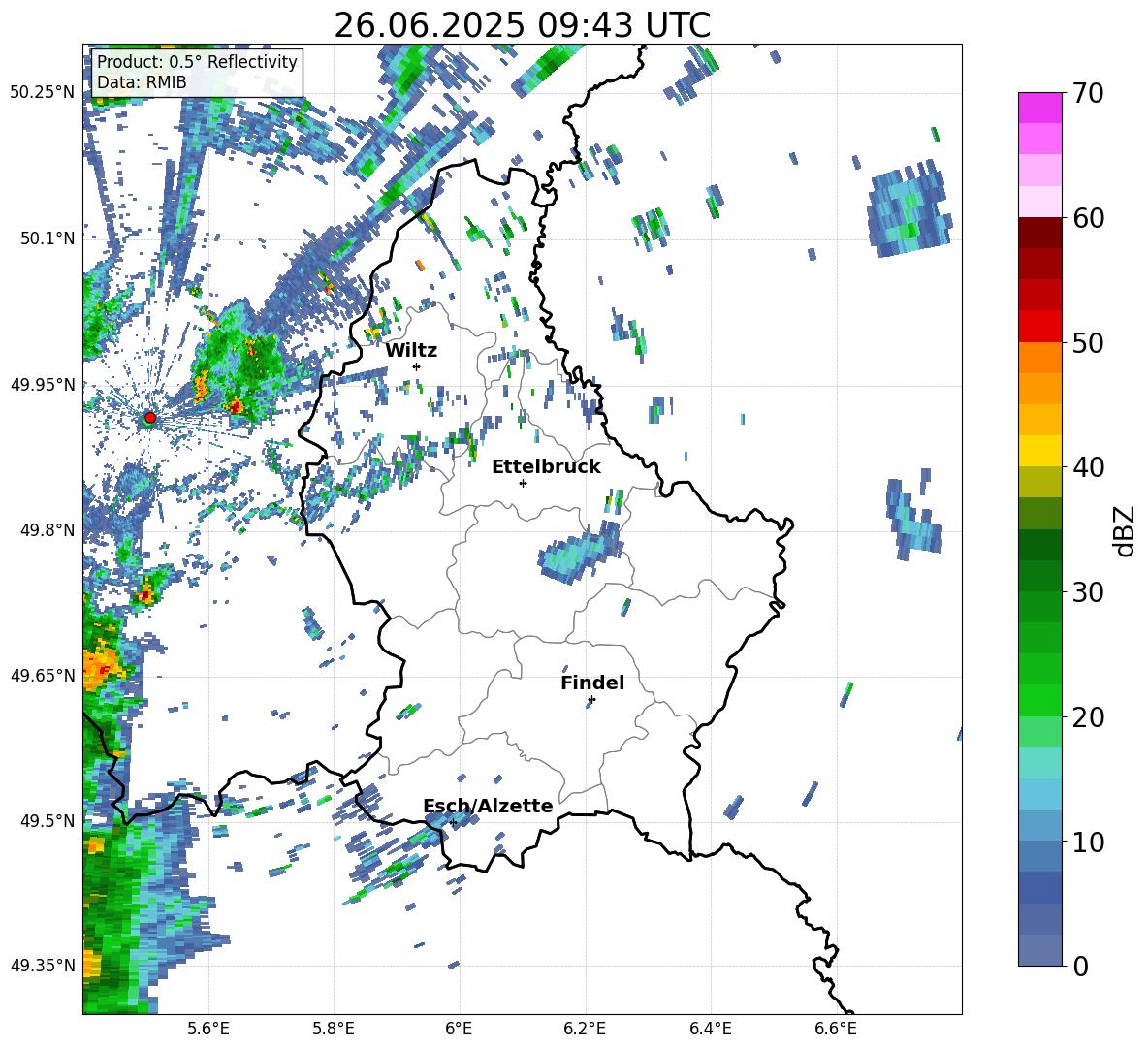Viewport: 1148px width, 1048px height.
Task: Click the 10 dBZ colorbar tick label
Action: 1087,842
